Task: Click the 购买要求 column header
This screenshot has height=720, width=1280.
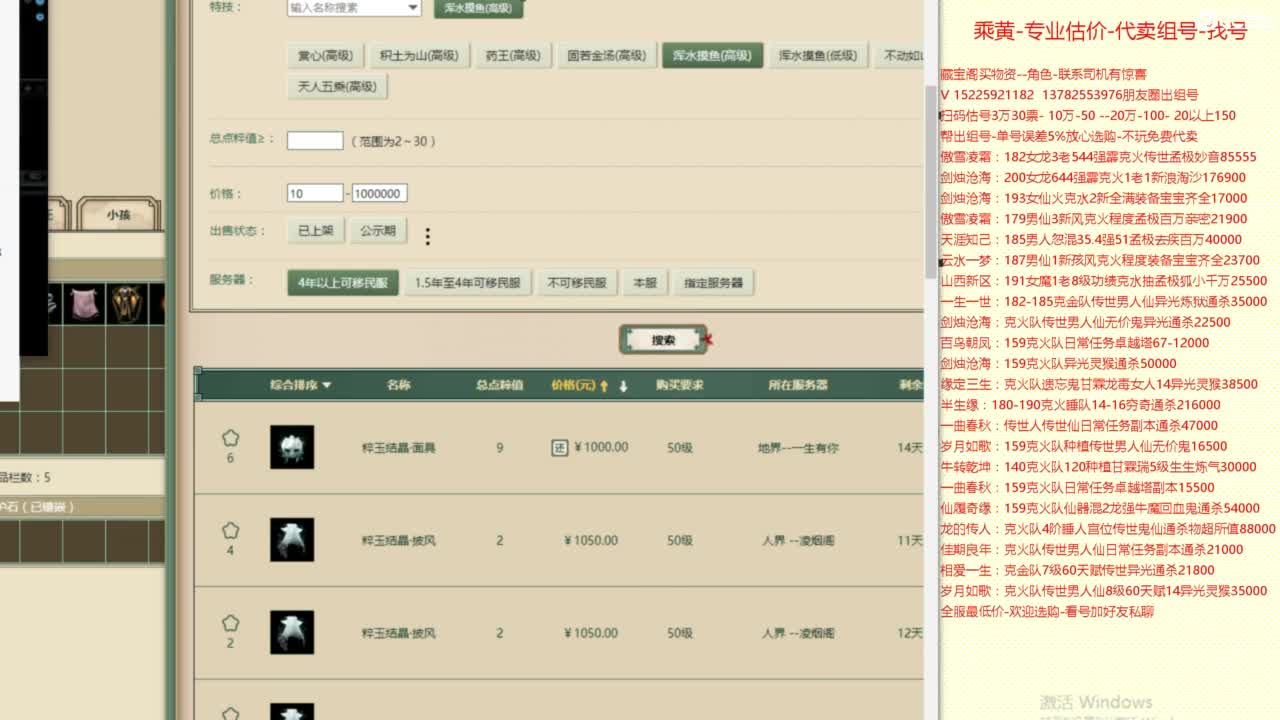Action: pos(679,385)
